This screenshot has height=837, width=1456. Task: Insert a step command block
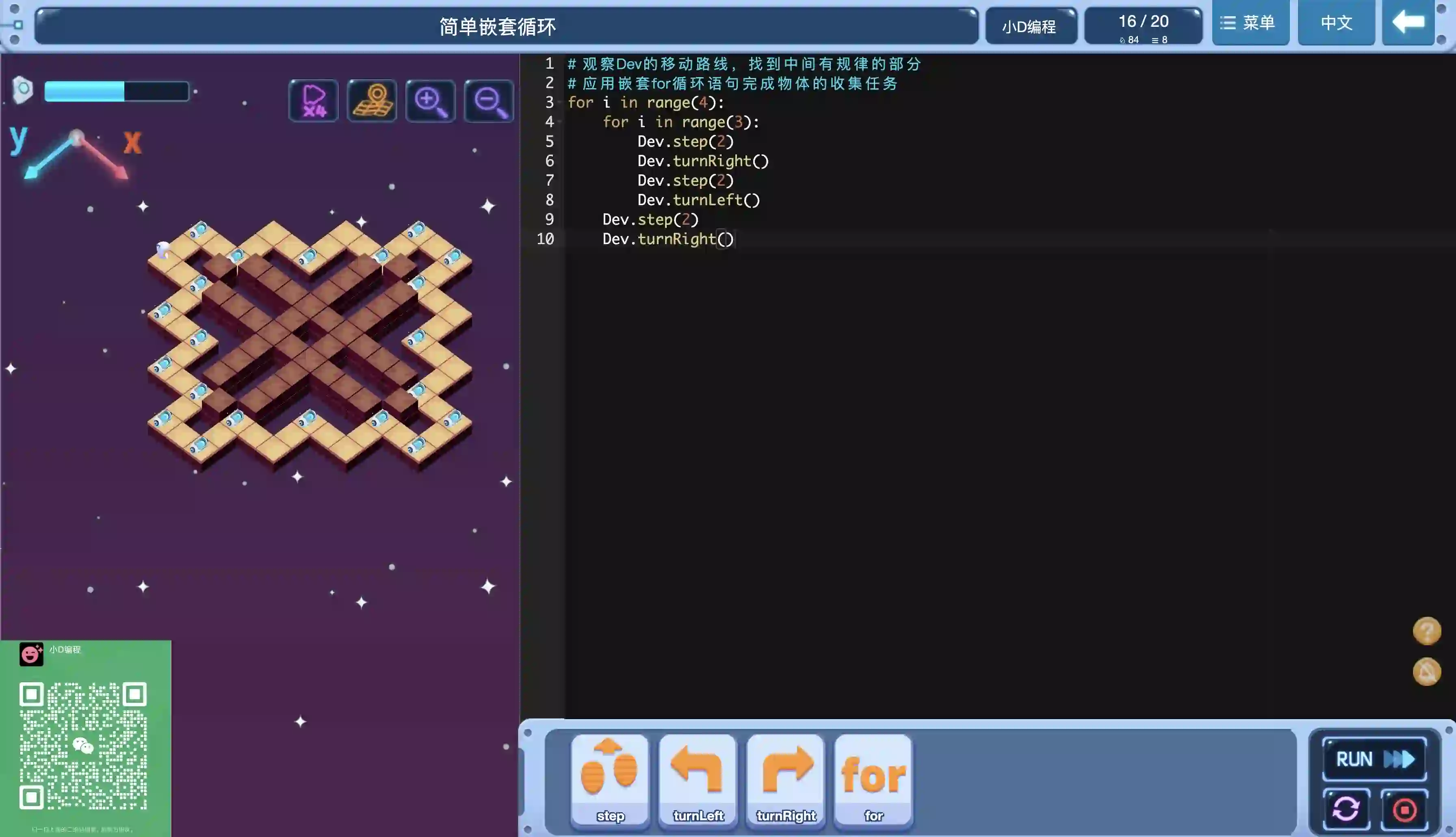tap(610, 780)
